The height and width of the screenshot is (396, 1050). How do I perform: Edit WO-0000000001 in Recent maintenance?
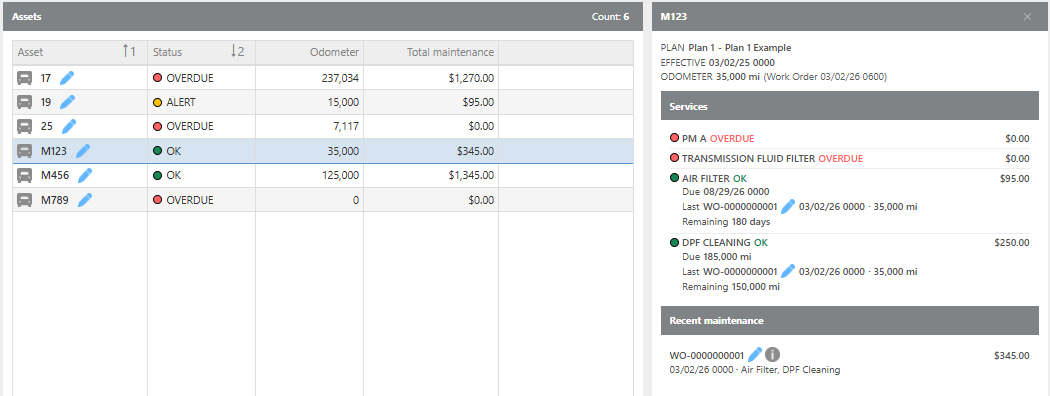pos(755,355)
